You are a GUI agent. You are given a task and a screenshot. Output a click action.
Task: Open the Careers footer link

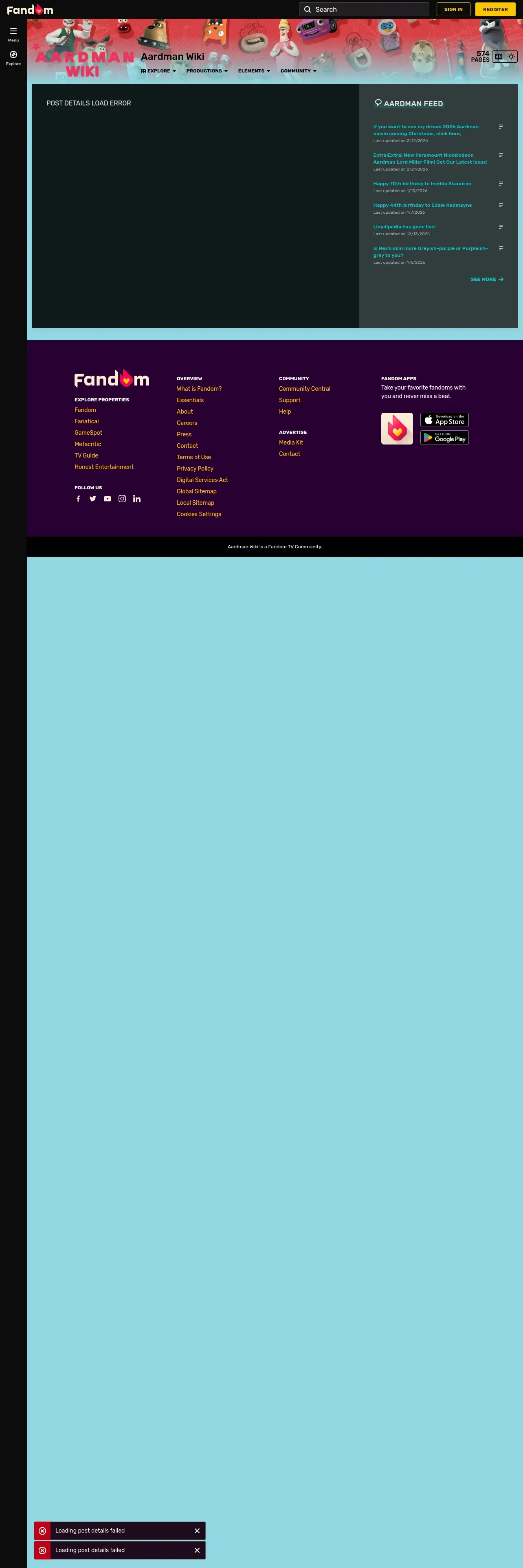pos(187,423)
